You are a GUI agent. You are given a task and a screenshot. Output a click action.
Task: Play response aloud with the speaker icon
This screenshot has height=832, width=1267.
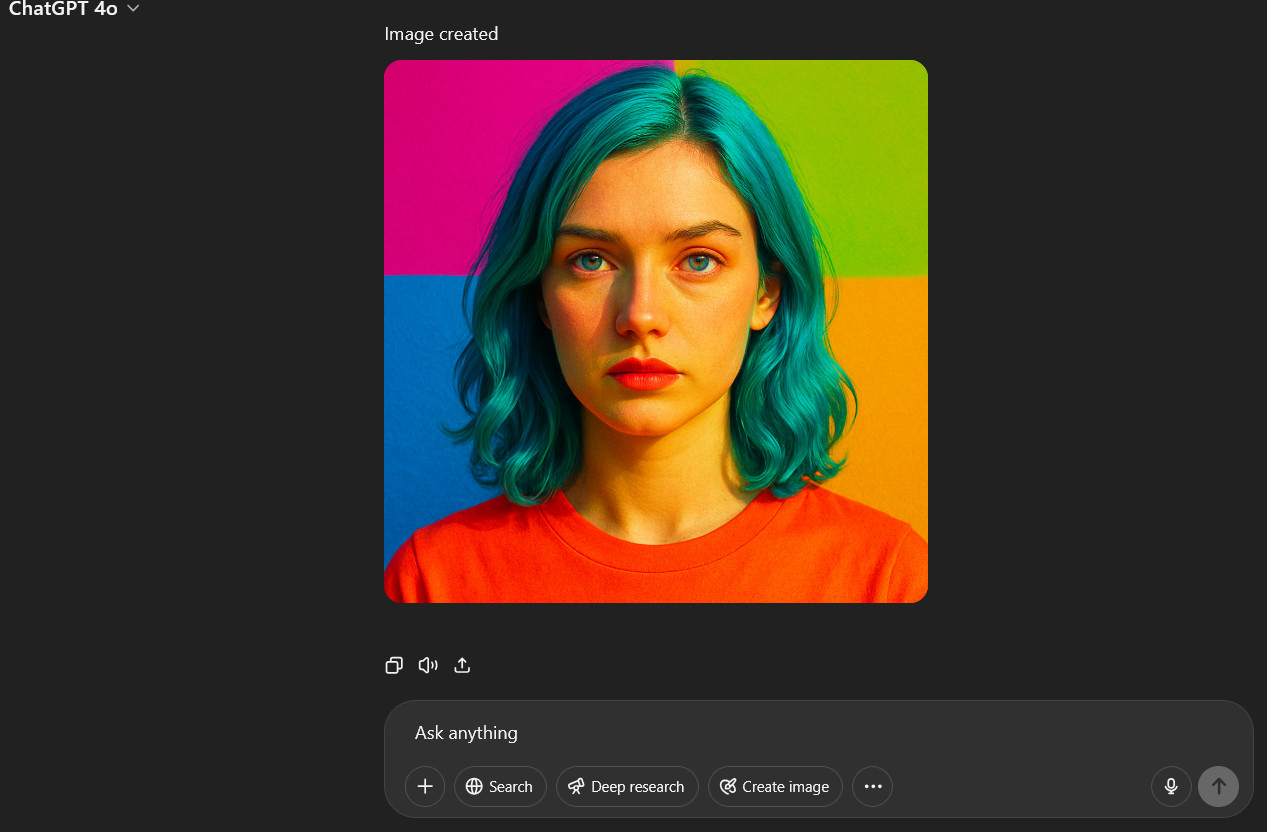click(x=428, y=665)
